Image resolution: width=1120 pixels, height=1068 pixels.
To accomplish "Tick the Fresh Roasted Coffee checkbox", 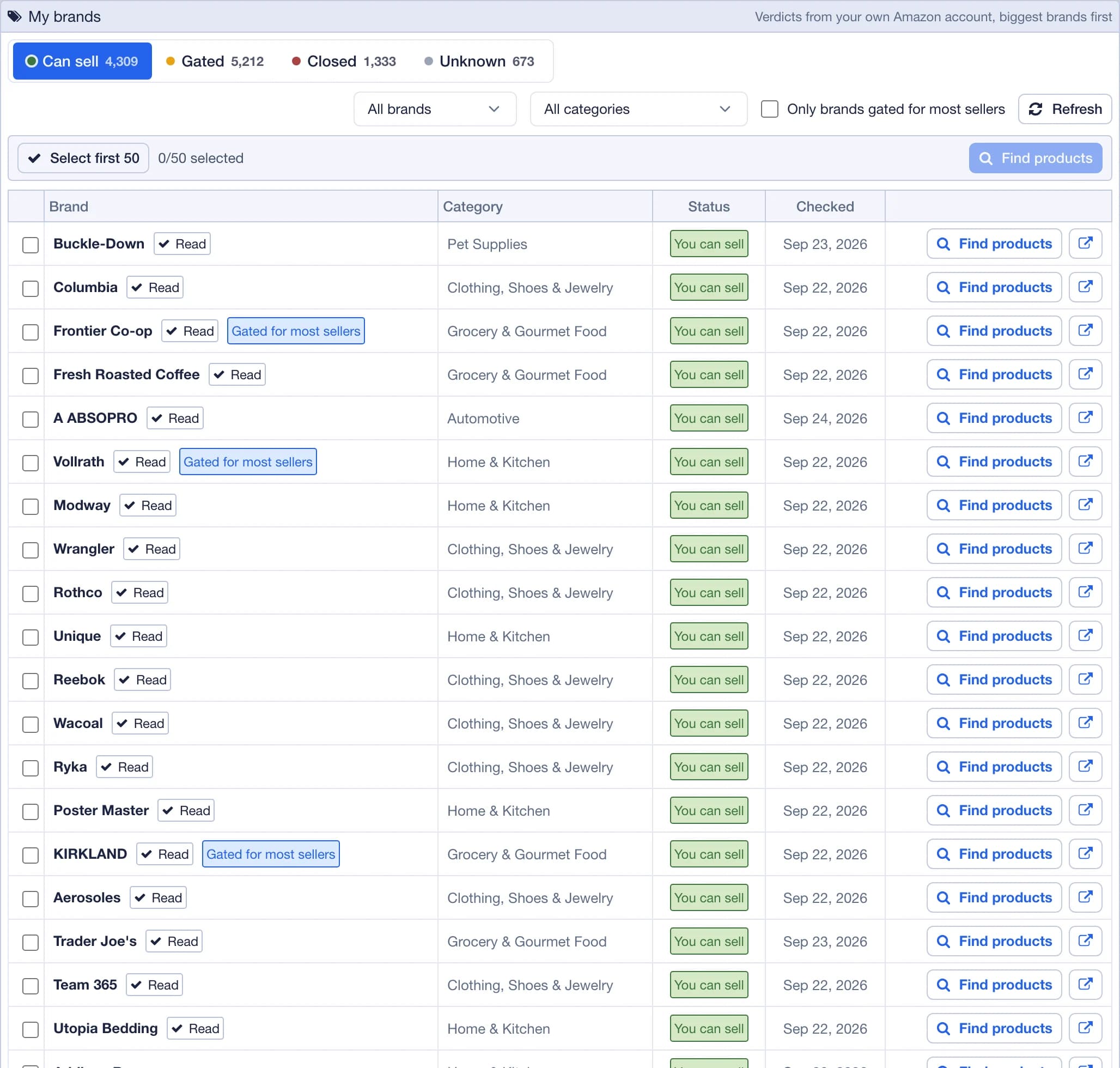I will point(30,376).
